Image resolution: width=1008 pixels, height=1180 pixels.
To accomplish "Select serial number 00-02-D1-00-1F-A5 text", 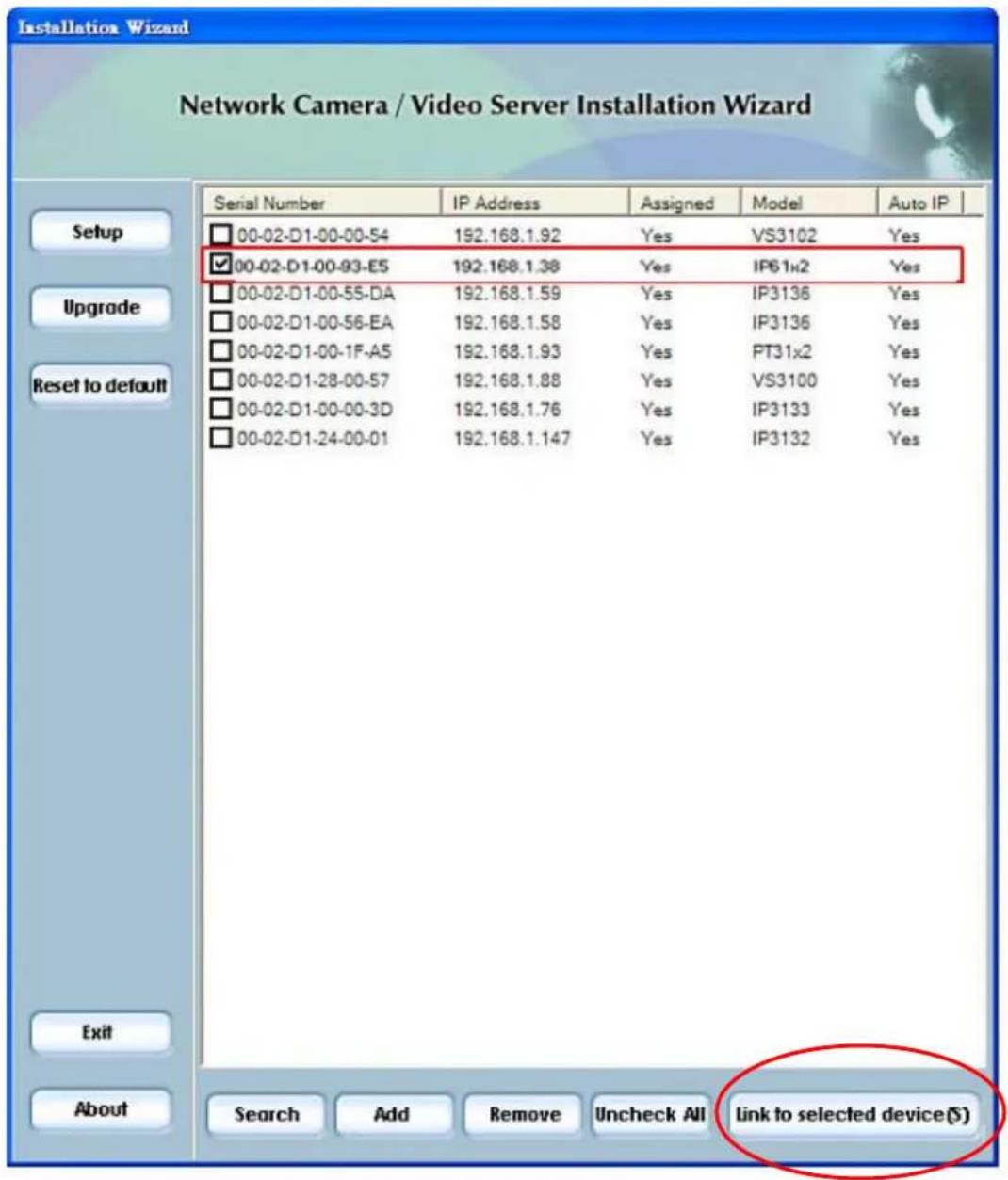I will pyautogui.click(x=314, y=352).
